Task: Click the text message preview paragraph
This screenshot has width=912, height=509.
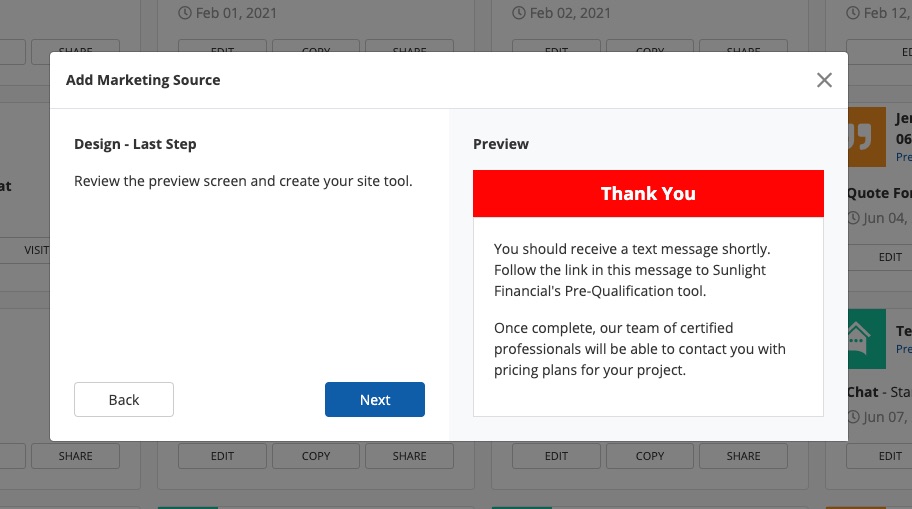Action: (x=632, y=270)
